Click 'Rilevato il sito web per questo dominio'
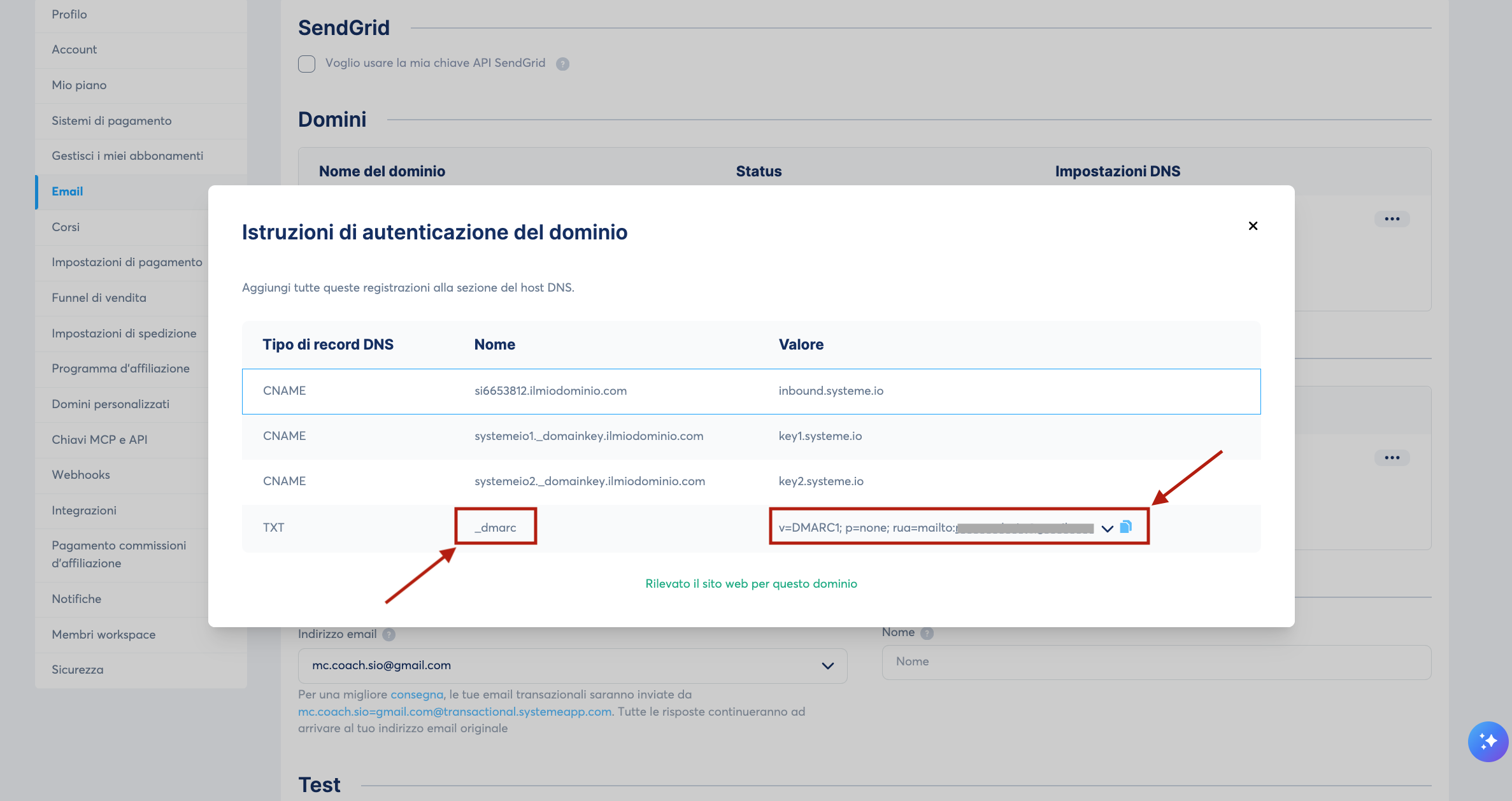The height and width of the screenshot is (801, 1512). pyautogui.click(x=751, y=584)
